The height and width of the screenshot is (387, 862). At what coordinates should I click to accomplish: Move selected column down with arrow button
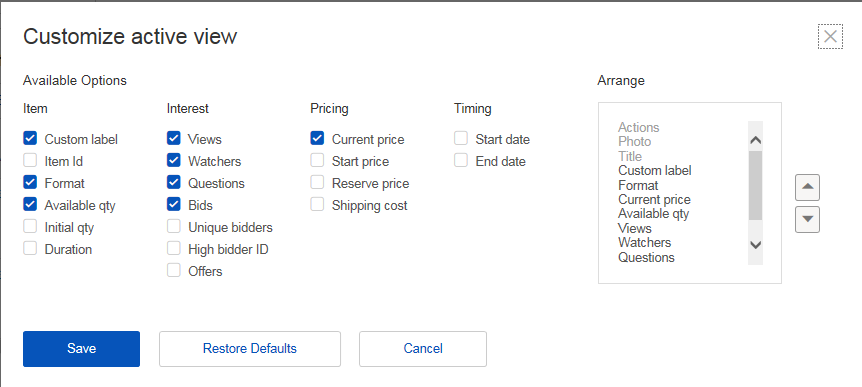[807, 219]
